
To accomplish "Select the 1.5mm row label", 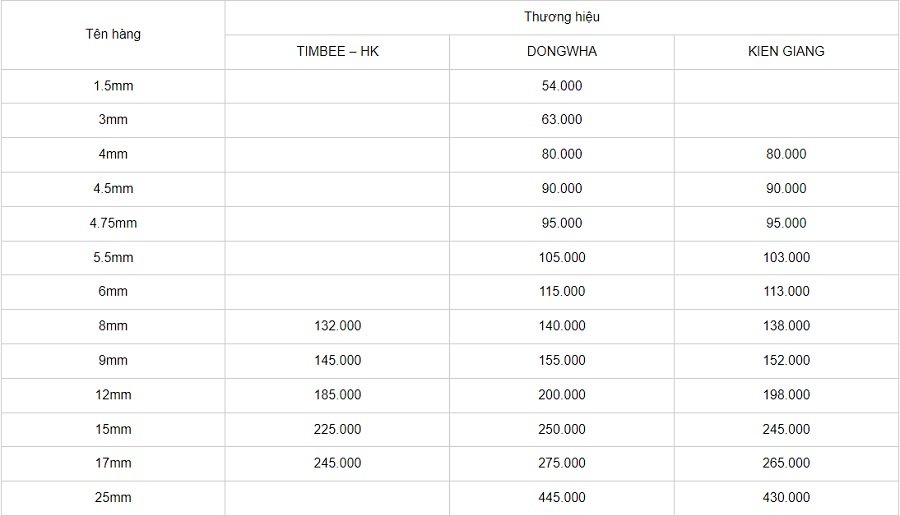I will coord(113,86).
